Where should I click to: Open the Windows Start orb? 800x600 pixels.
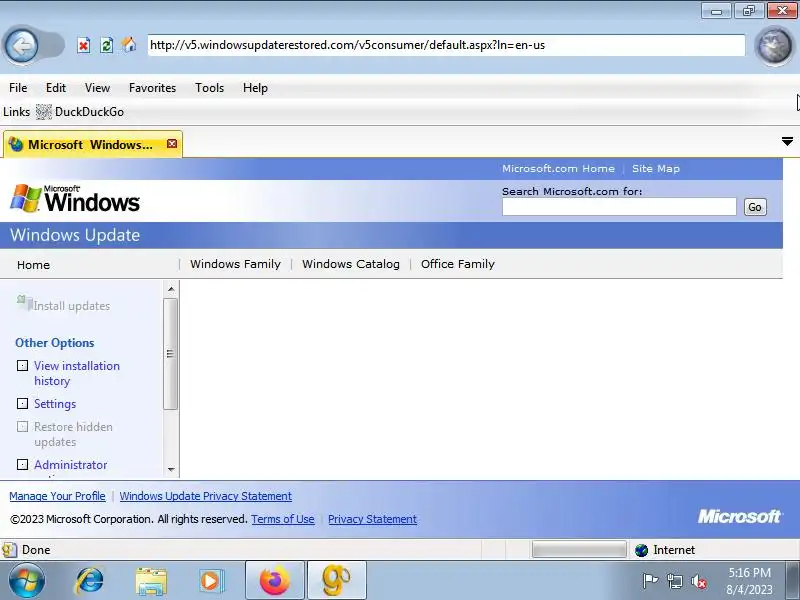point(27,581)
